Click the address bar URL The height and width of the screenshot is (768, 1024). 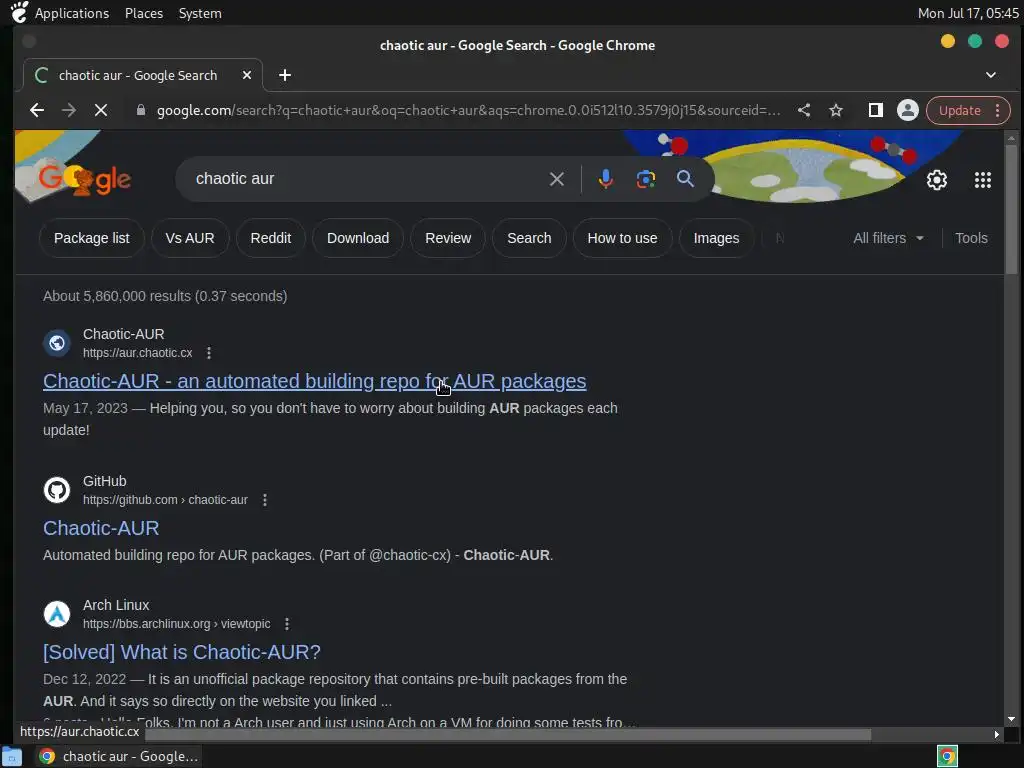(468, 110)
